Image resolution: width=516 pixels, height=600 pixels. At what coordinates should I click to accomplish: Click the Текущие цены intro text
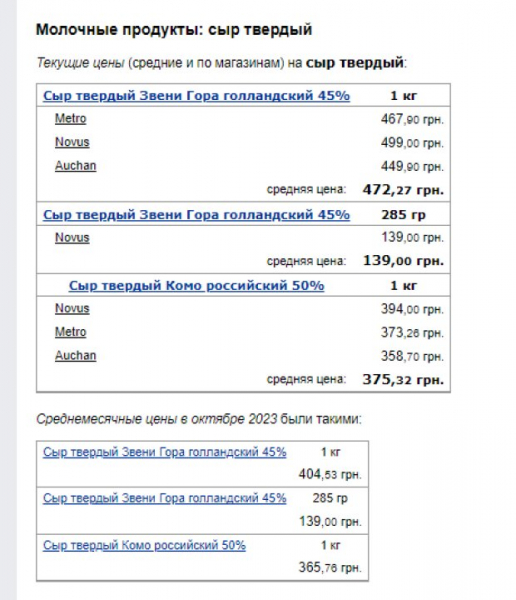click(80, 63)
